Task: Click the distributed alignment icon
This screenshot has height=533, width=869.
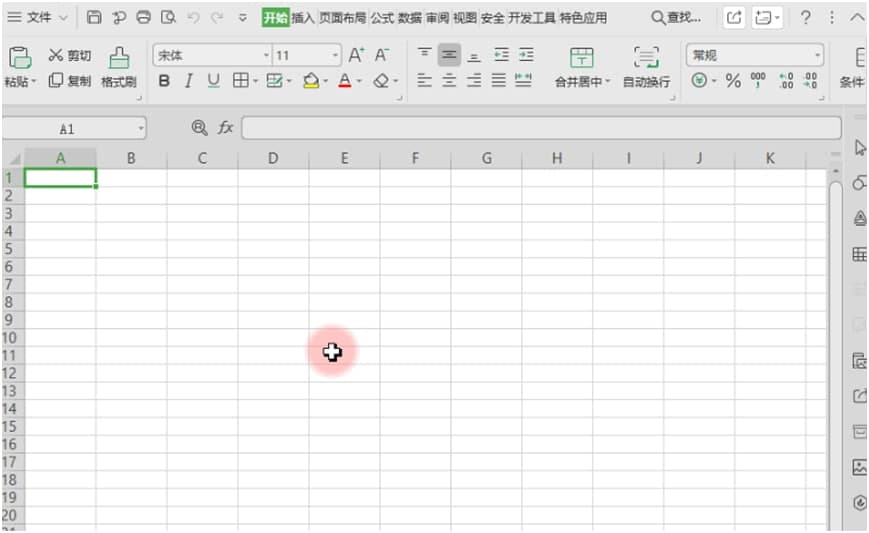Action: click(524, 81)
